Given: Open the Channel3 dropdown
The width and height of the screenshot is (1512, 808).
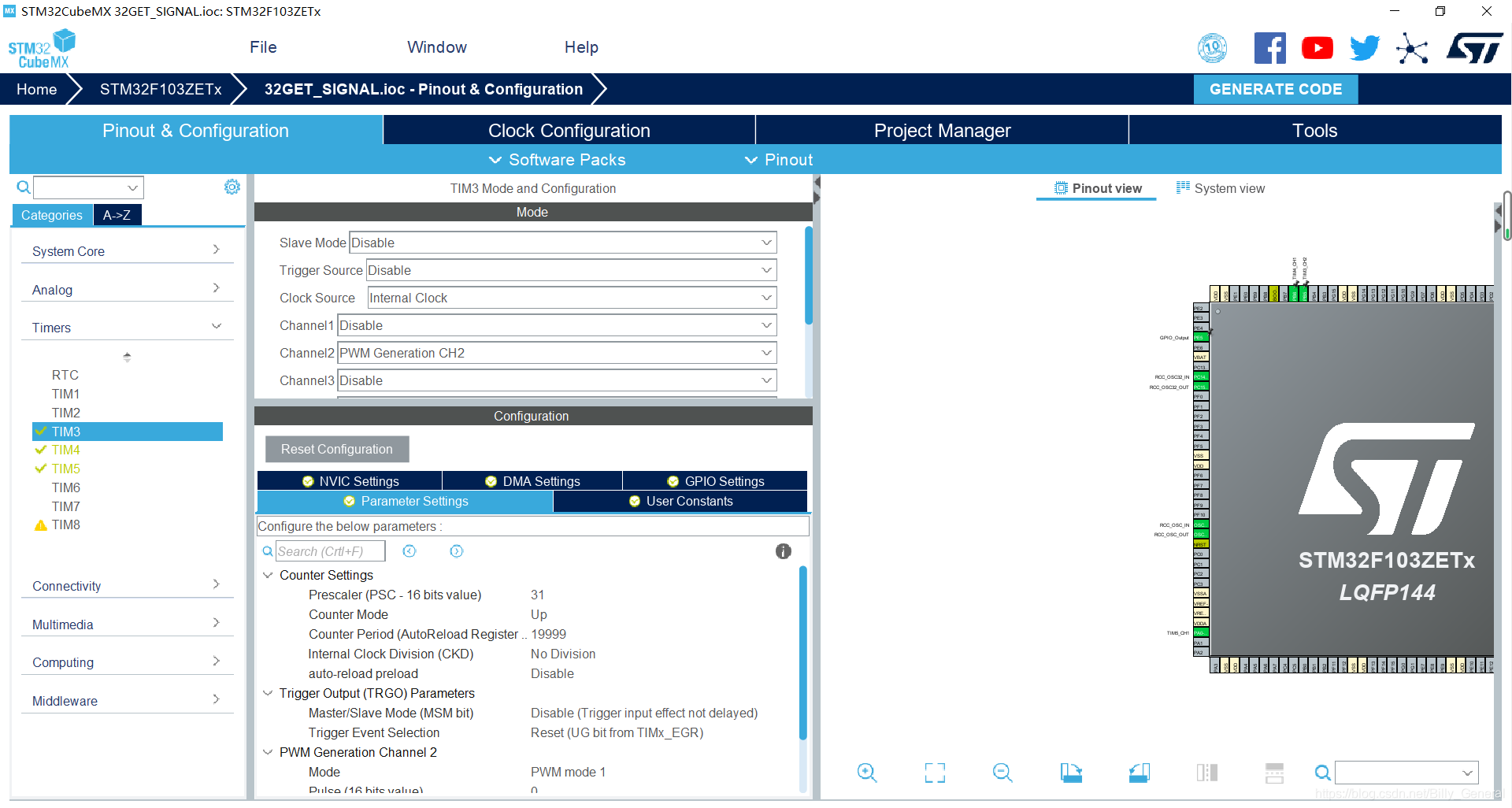Looking at the screenshot, I should 557,380.
